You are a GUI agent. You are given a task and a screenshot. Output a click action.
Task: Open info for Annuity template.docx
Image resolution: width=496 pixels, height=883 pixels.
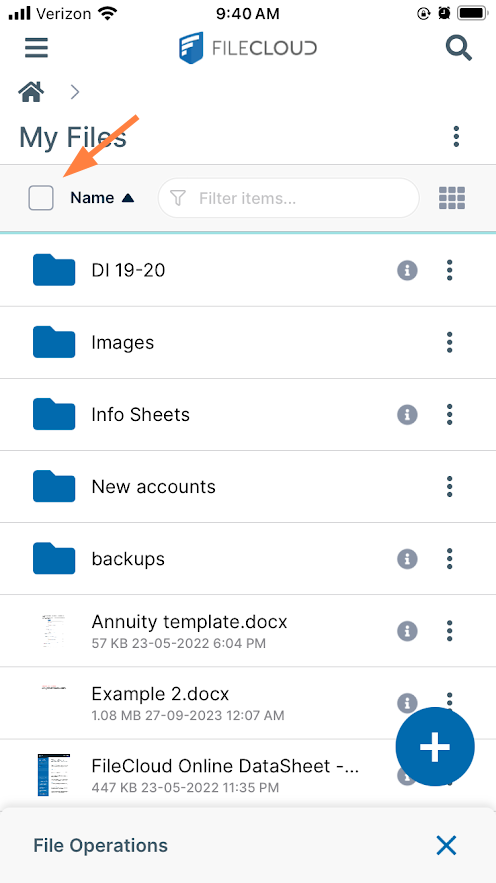click(407, 631)
